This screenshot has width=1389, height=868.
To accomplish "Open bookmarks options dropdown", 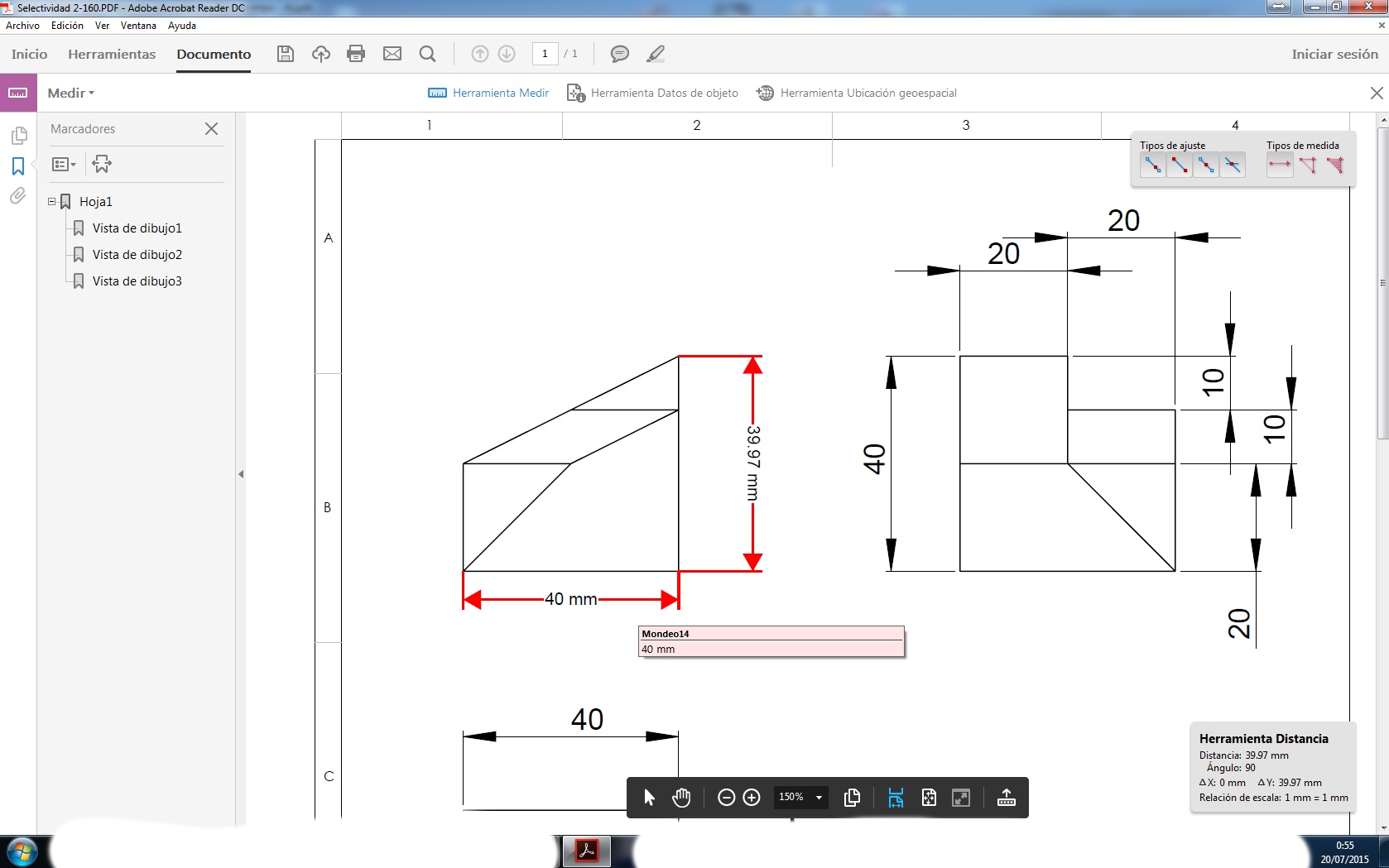I will (x=64, y=164).
